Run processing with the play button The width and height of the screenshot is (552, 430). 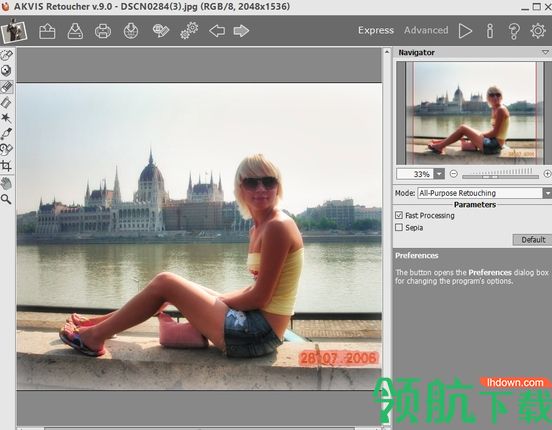tap(465, 31)
